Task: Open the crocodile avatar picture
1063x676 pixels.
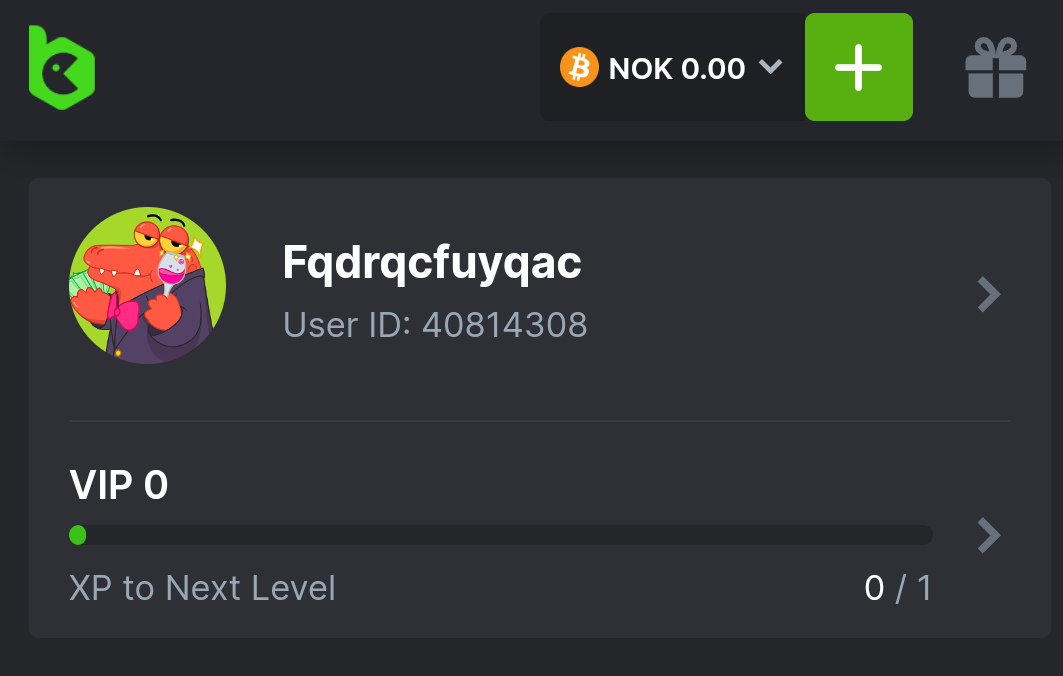Action: click(148, 285)
